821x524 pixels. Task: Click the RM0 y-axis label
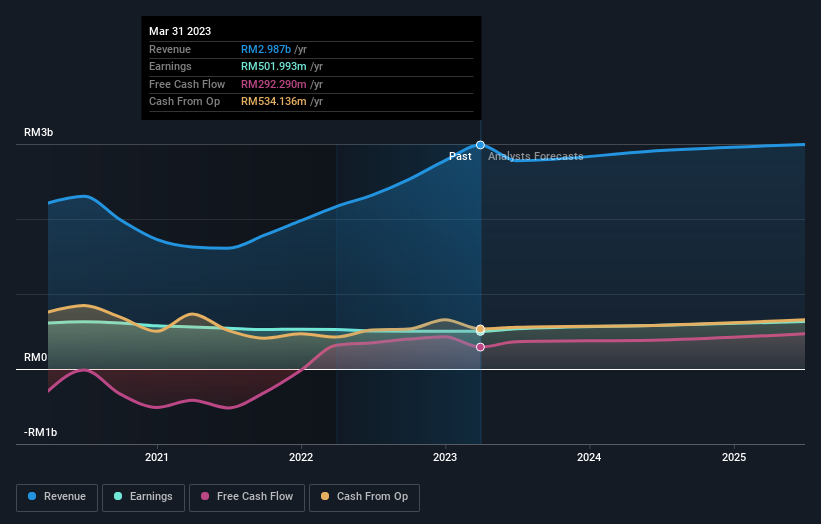click(x=35, y=358)
